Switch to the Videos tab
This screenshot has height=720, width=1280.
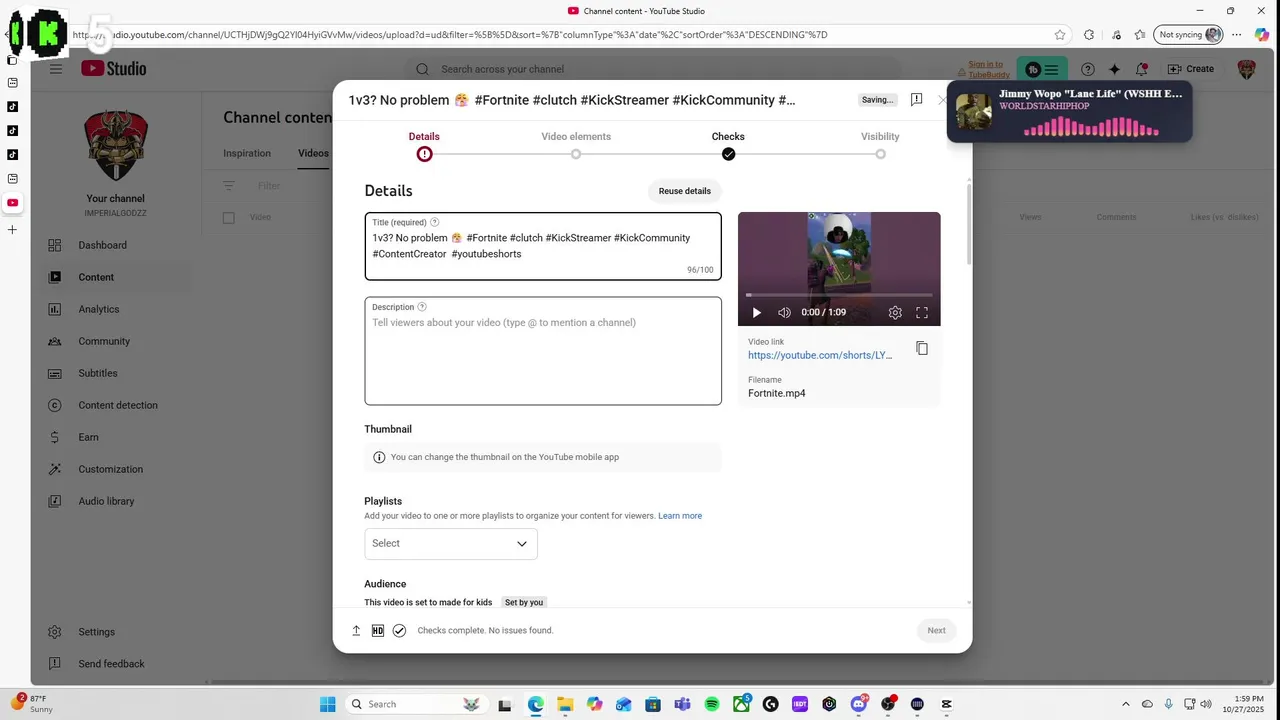(313, 153)
